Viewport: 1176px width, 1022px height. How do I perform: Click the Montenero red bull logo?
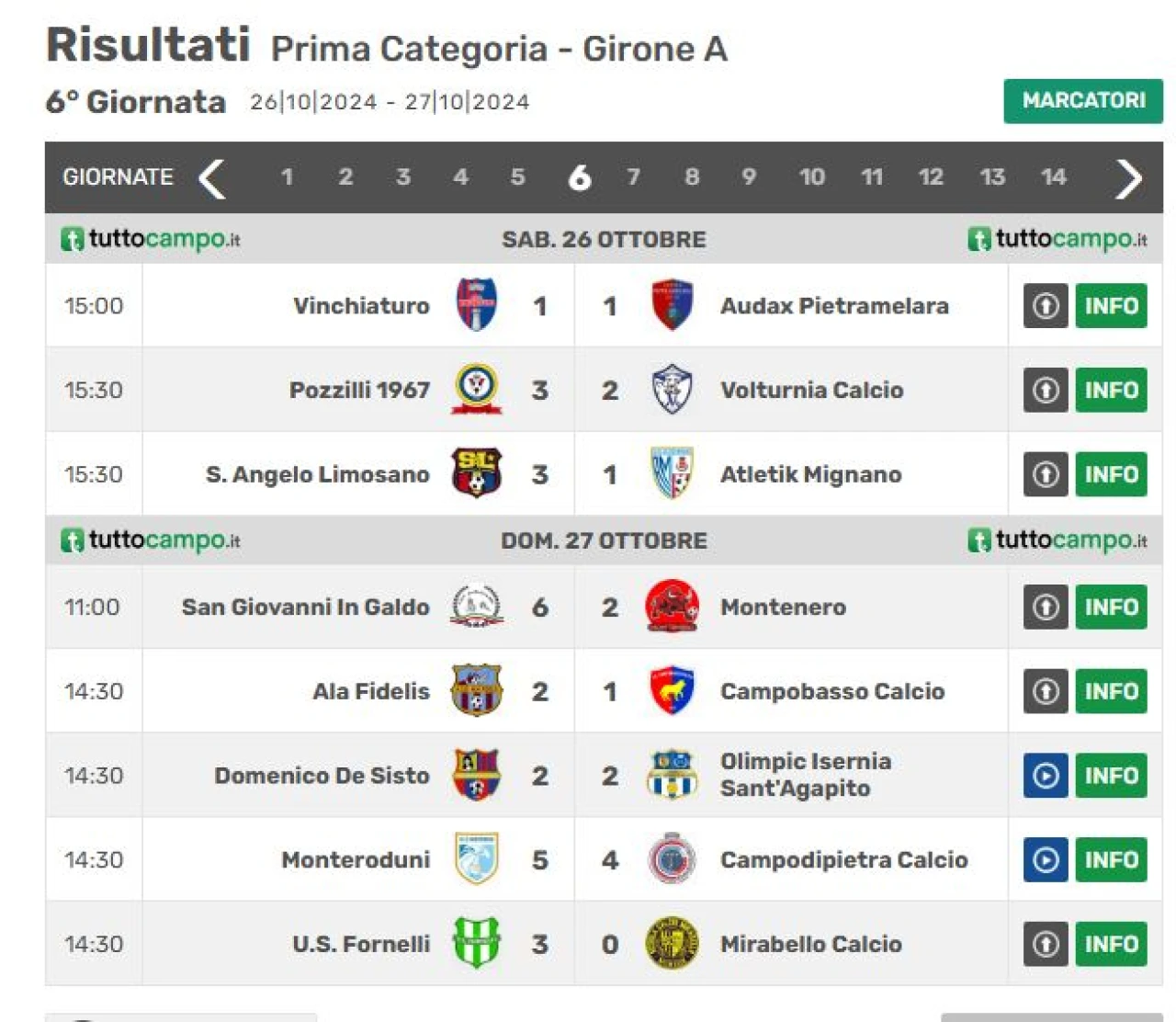tap(672, 607)
